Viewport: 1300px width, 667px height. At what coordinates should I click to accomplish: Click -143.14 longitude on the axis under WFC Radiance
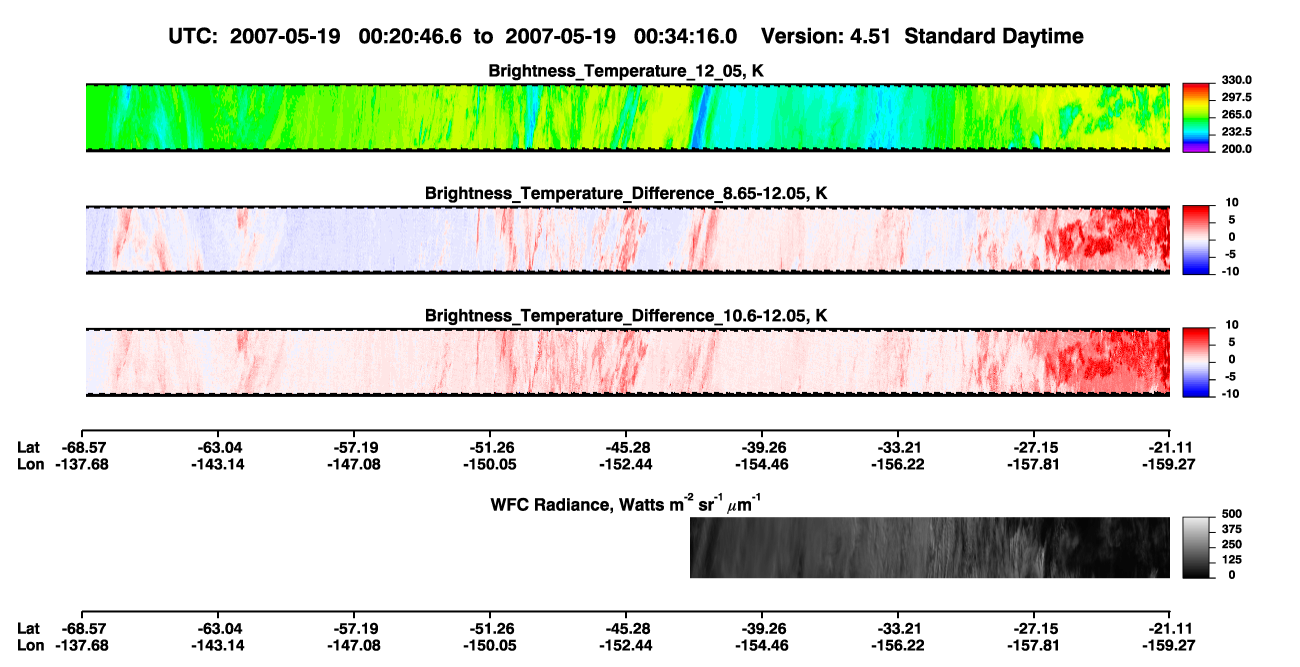coord(217,644)
